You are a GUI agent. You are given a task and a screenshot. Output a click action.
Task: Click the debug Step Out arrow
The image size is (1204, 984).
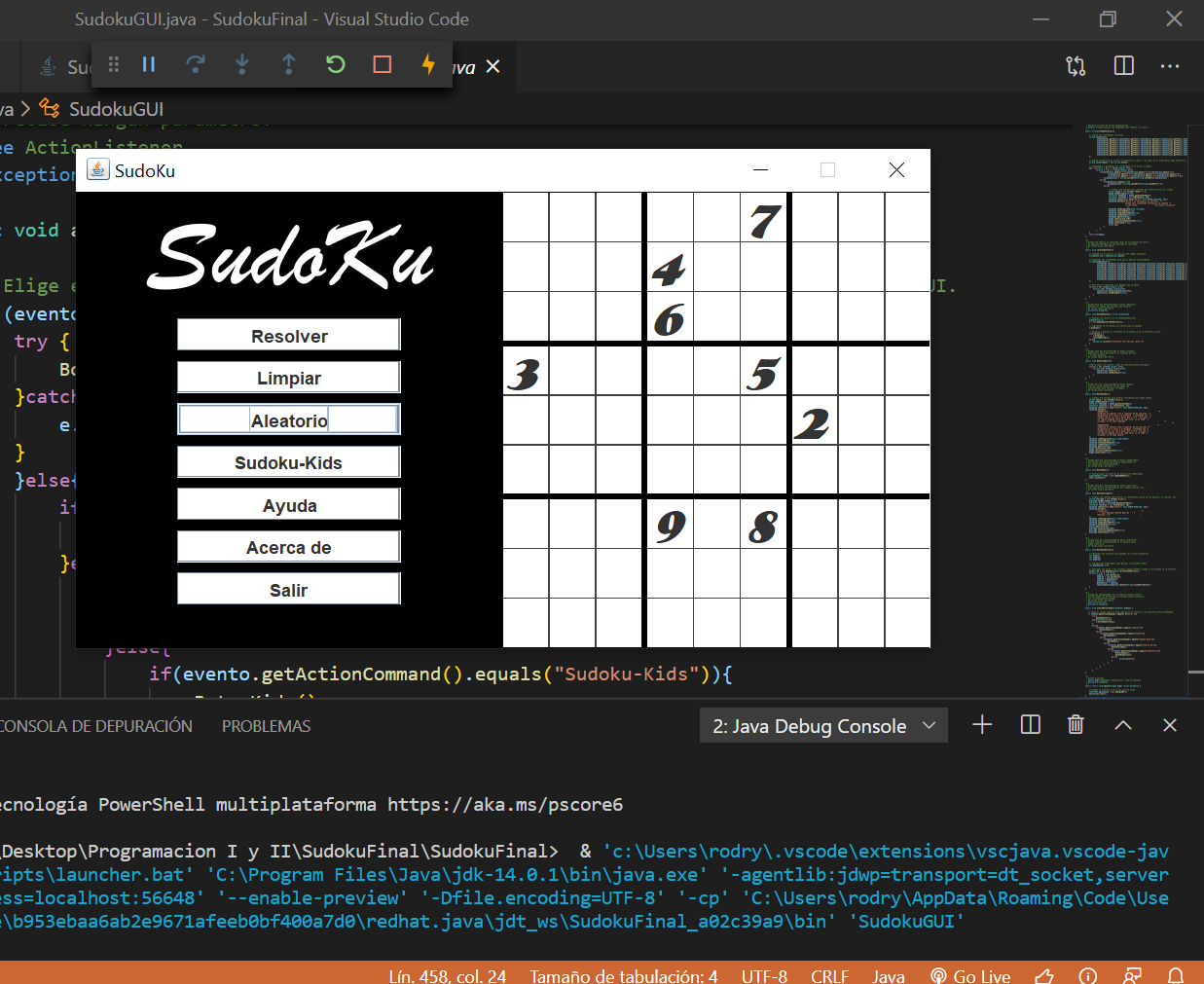pos(289,64)
